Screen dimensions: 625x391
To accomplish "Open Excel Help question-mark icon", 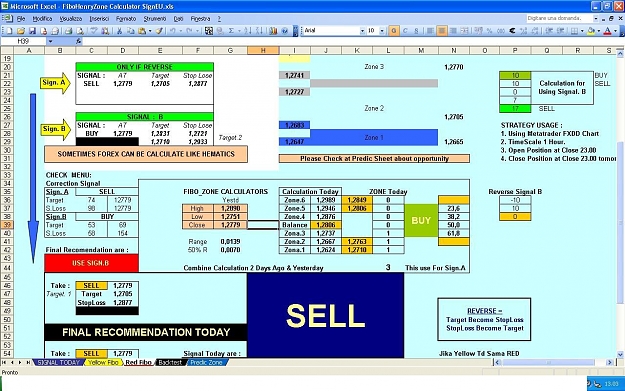I will click(285, 31).
